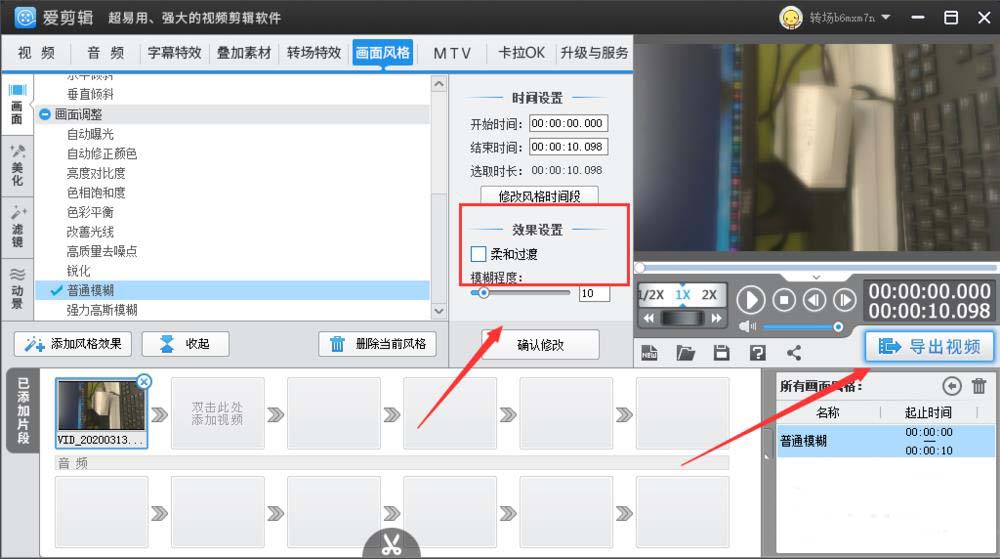Click the preview progress bar handle
This screenshot has height=559, width=1000.
pos(640,268)
